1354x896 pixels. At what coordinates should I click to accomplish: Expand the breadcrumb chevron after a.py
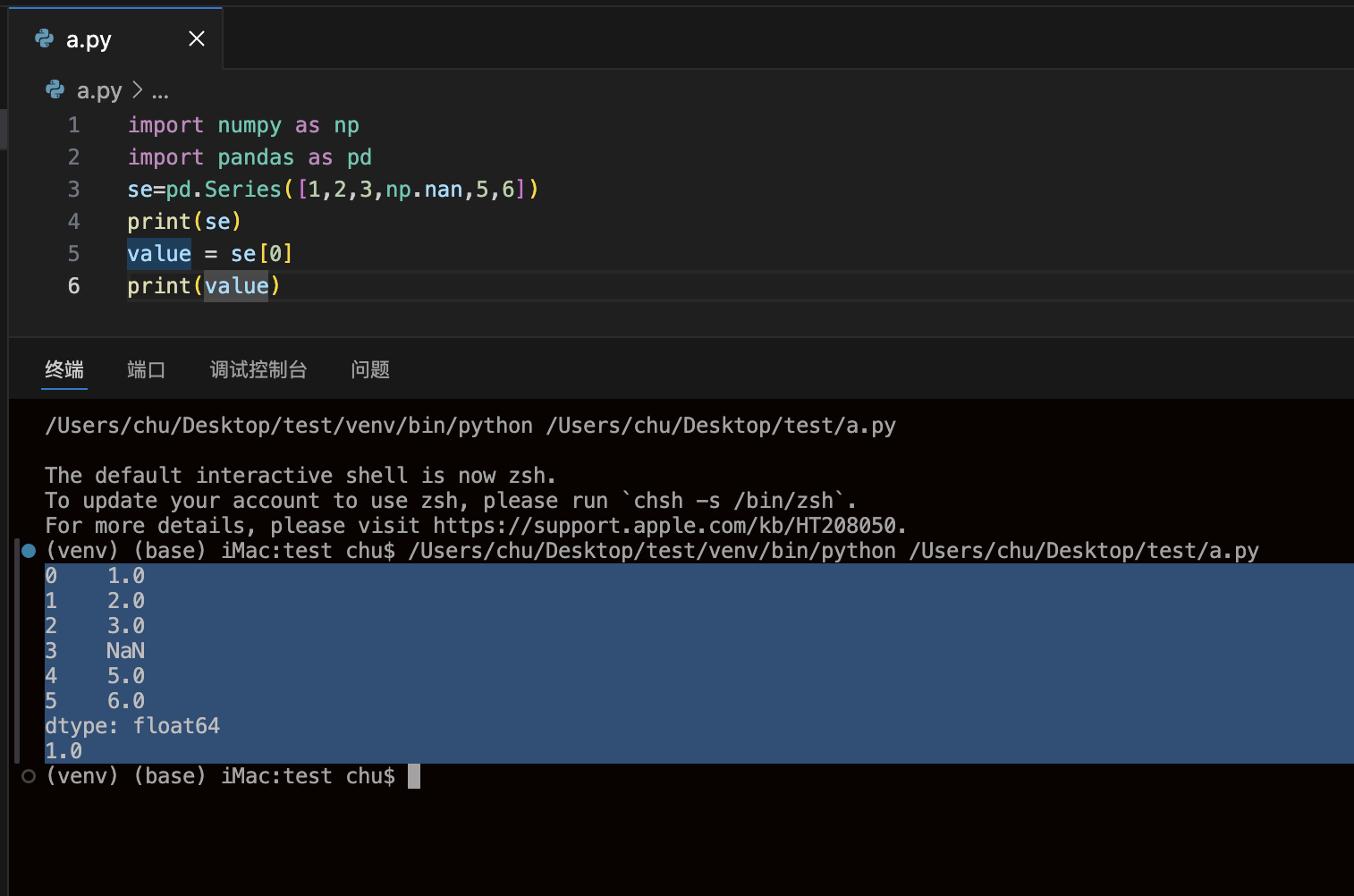point(137,90)
